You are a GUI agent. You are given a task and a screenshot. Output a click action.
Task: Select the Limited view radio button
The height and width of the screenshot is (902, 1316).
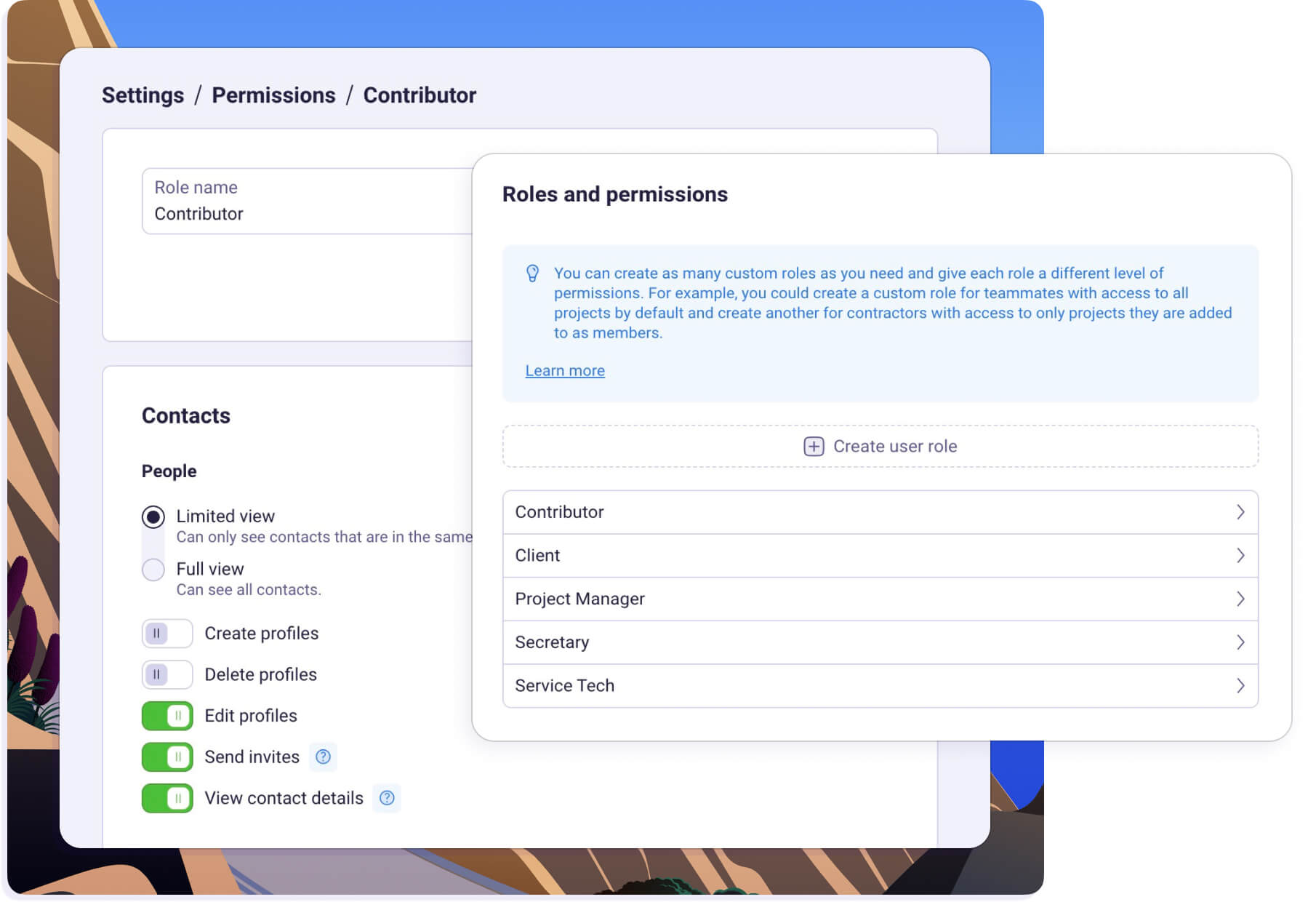tap(153, 516)
